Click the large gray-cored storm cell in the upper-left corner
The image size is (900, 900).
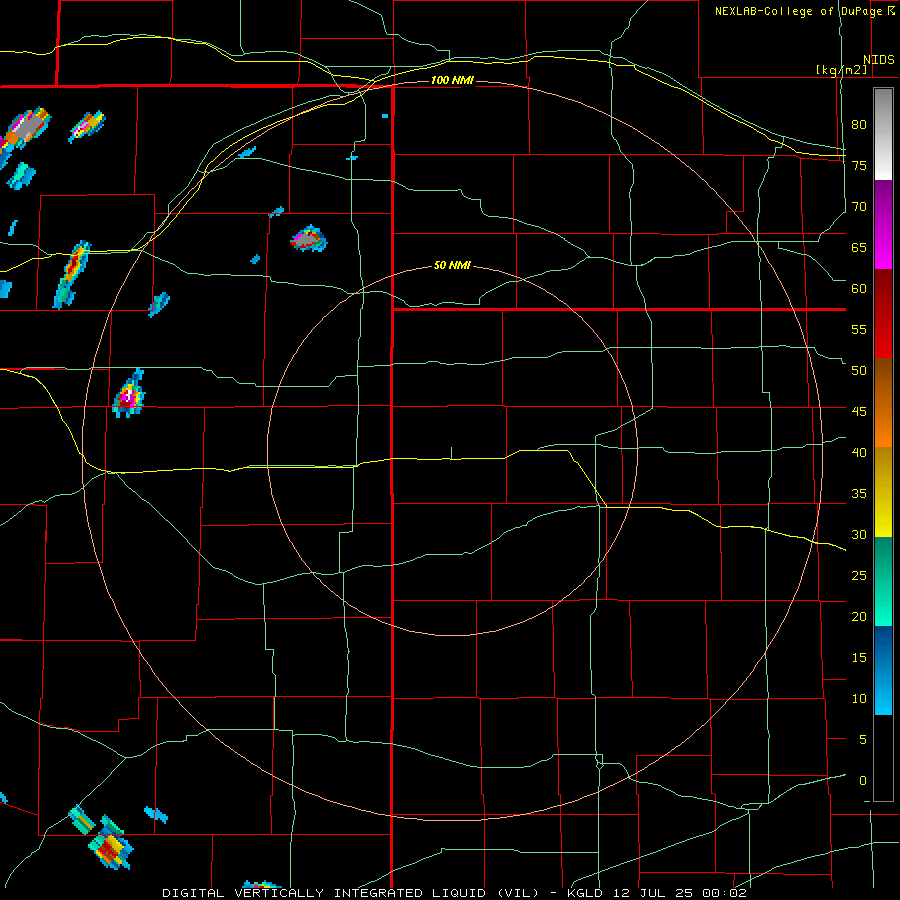pos(24,132)
